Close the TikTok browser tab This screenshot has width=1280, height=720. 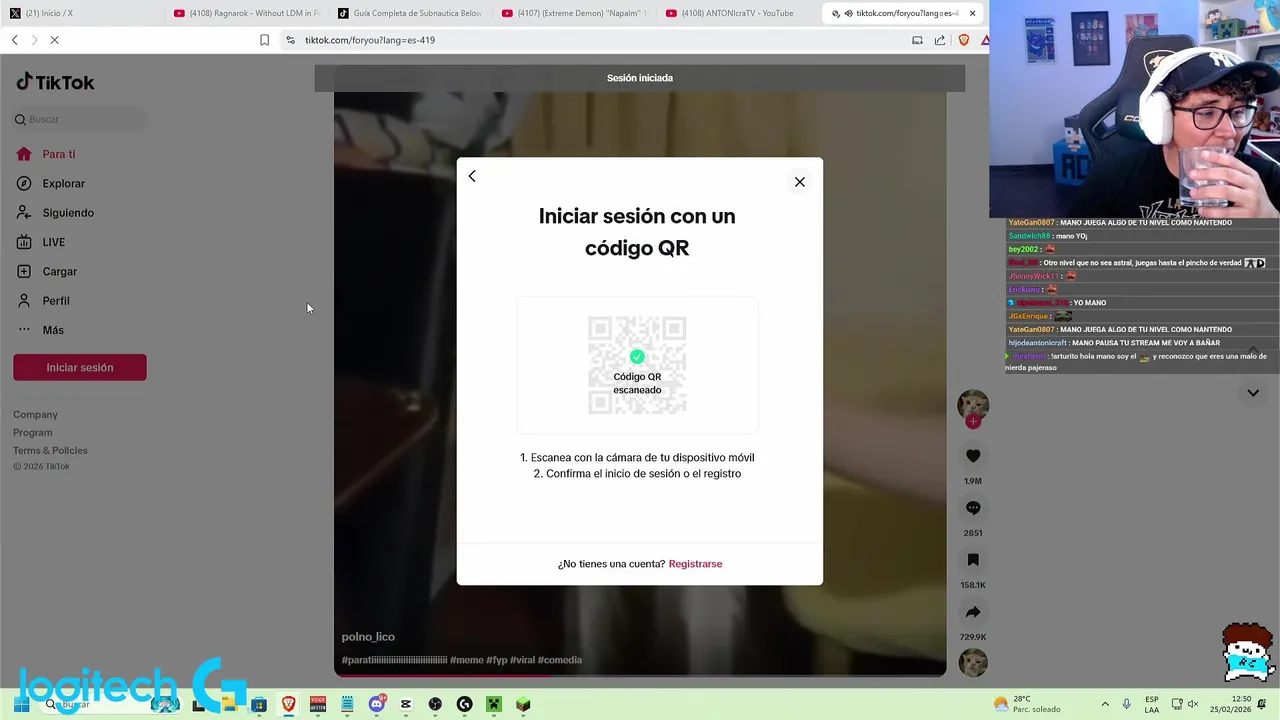[x=972, y=13]
